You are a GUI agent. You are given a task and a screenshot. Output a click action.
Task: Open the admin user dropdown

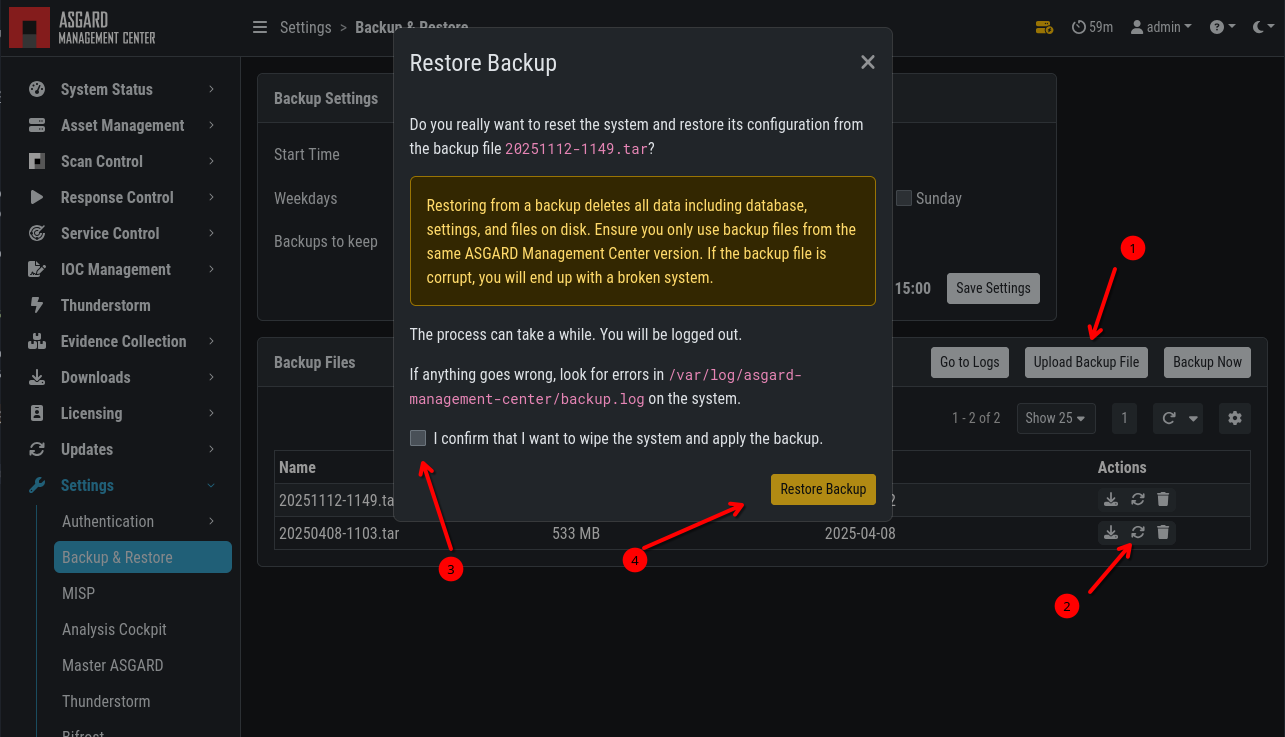1161,27
